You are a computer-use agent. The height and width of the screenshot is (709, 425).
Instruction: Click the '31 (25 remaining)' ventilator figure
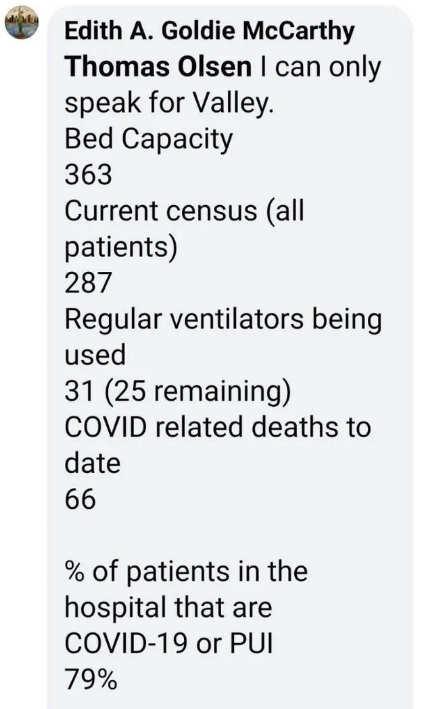[178, 392]
